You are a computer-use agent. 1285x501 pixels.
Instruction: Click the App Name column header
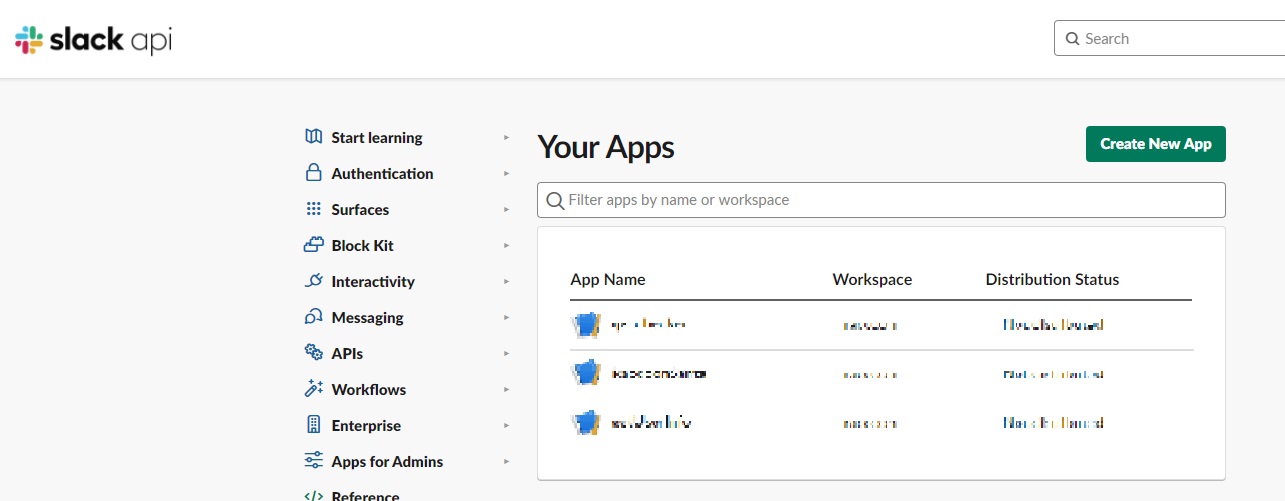pyautogui.click(x=608, y=280)
